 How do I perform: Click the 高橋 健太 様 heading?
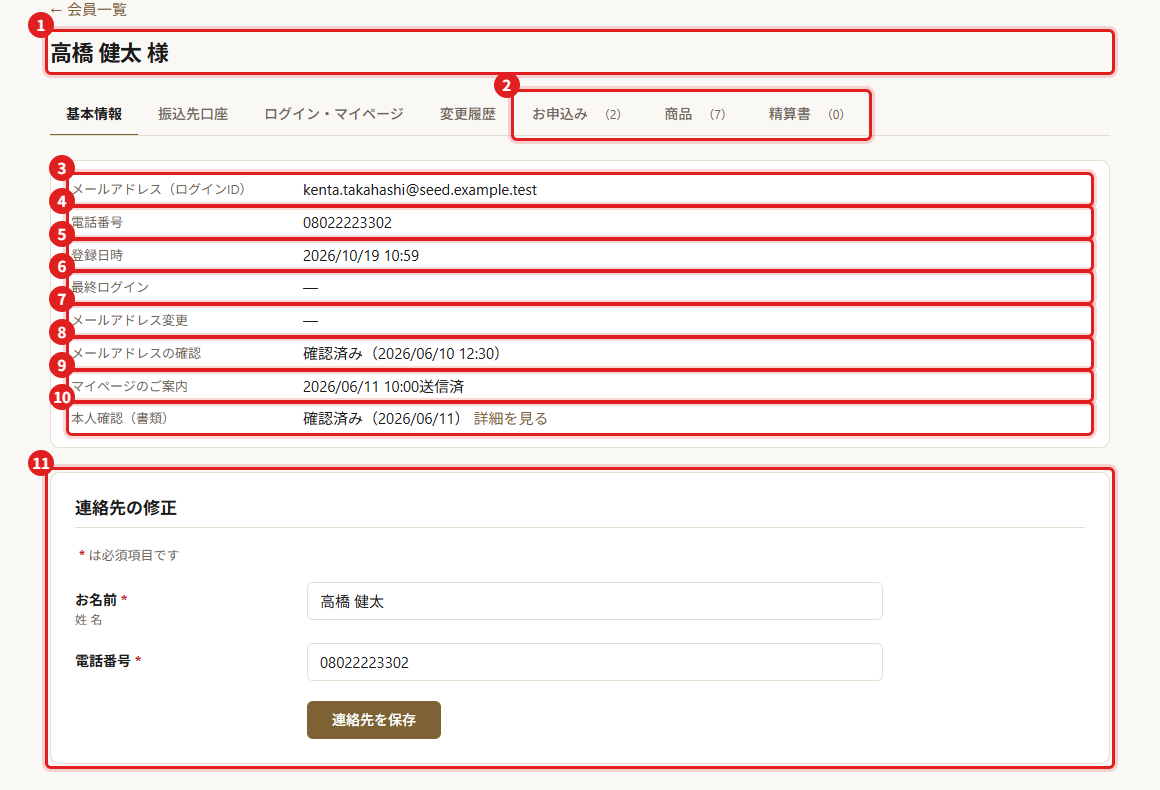pyautogui.click(x=109, y=53)
